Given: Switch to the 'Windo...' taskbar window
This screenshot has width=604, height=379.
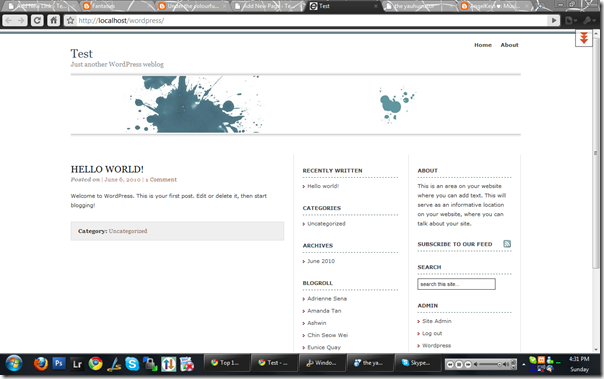Looking at the screenshot, I should [321, 363].
